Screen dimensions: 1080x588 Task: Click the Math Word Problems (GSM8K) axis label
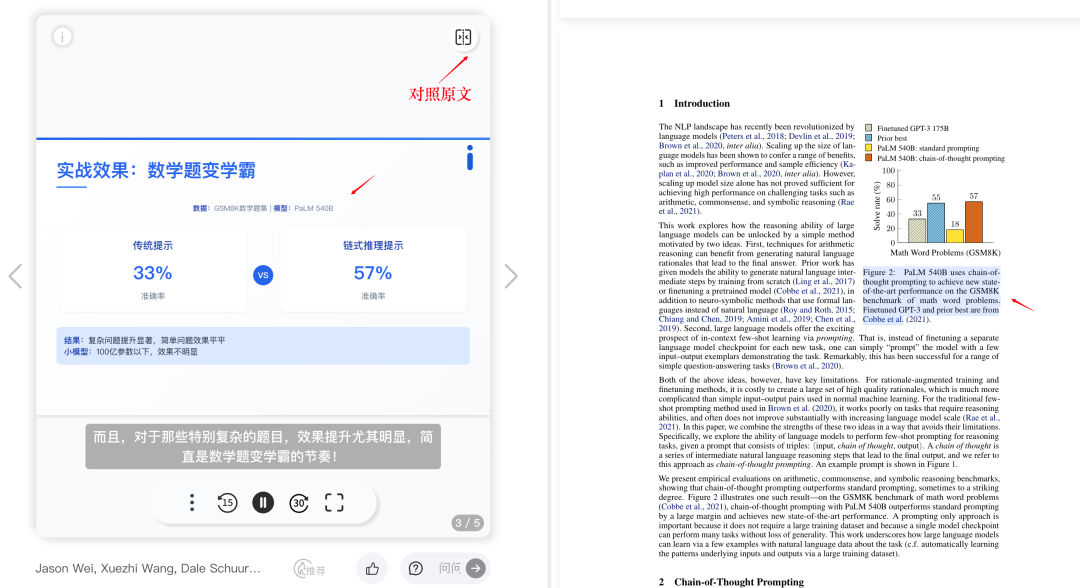coord(945,253)
